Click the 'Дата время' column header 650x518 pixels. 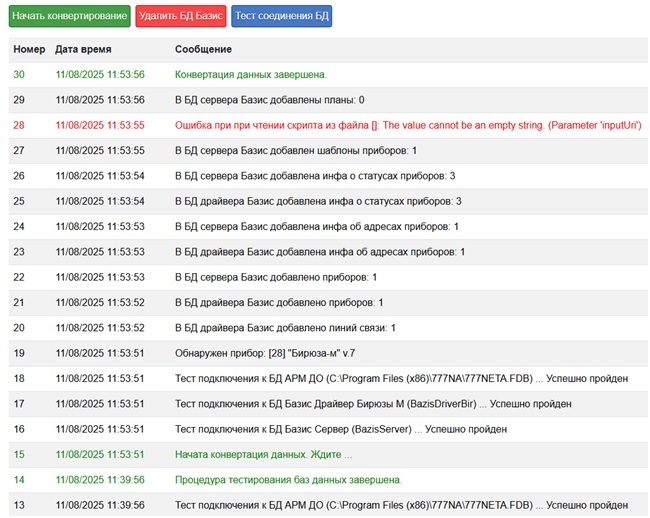pos(83,49)
